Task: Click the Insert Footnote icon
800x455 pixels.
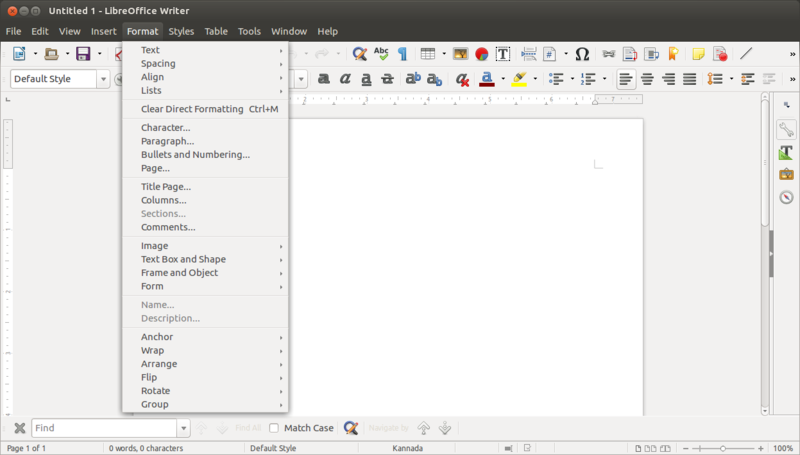Action: (630, 54)
